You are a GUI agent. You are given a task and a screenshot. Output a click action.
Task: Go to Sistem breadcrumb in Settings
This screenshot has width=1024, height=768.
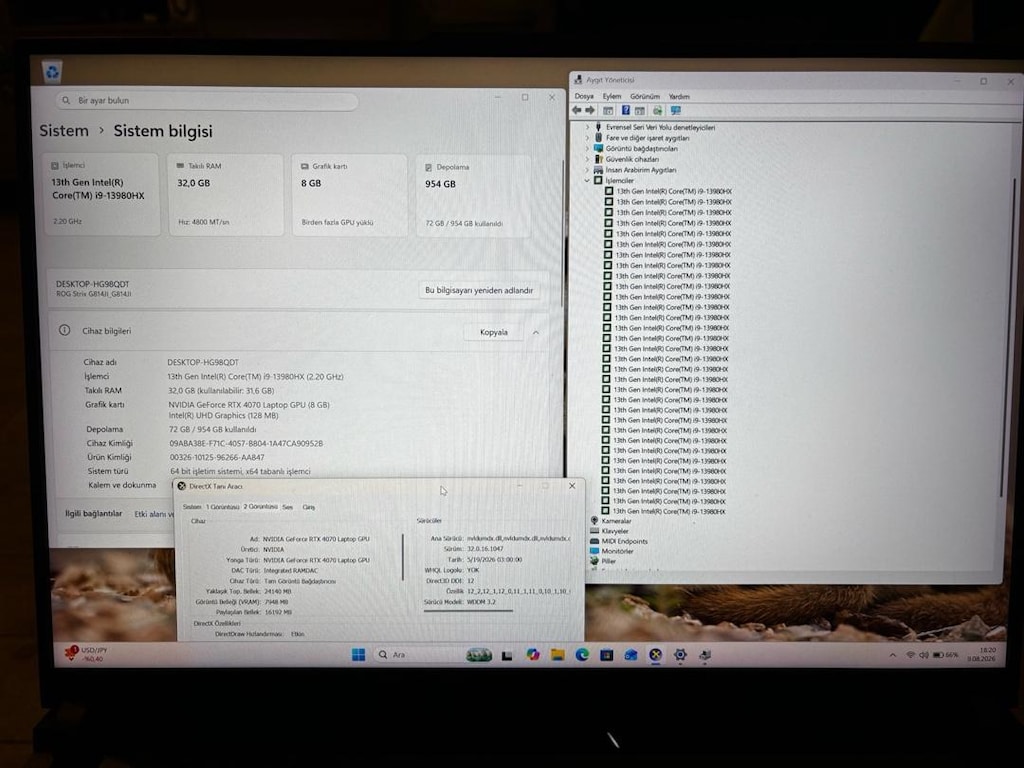[x=64, y=131]
